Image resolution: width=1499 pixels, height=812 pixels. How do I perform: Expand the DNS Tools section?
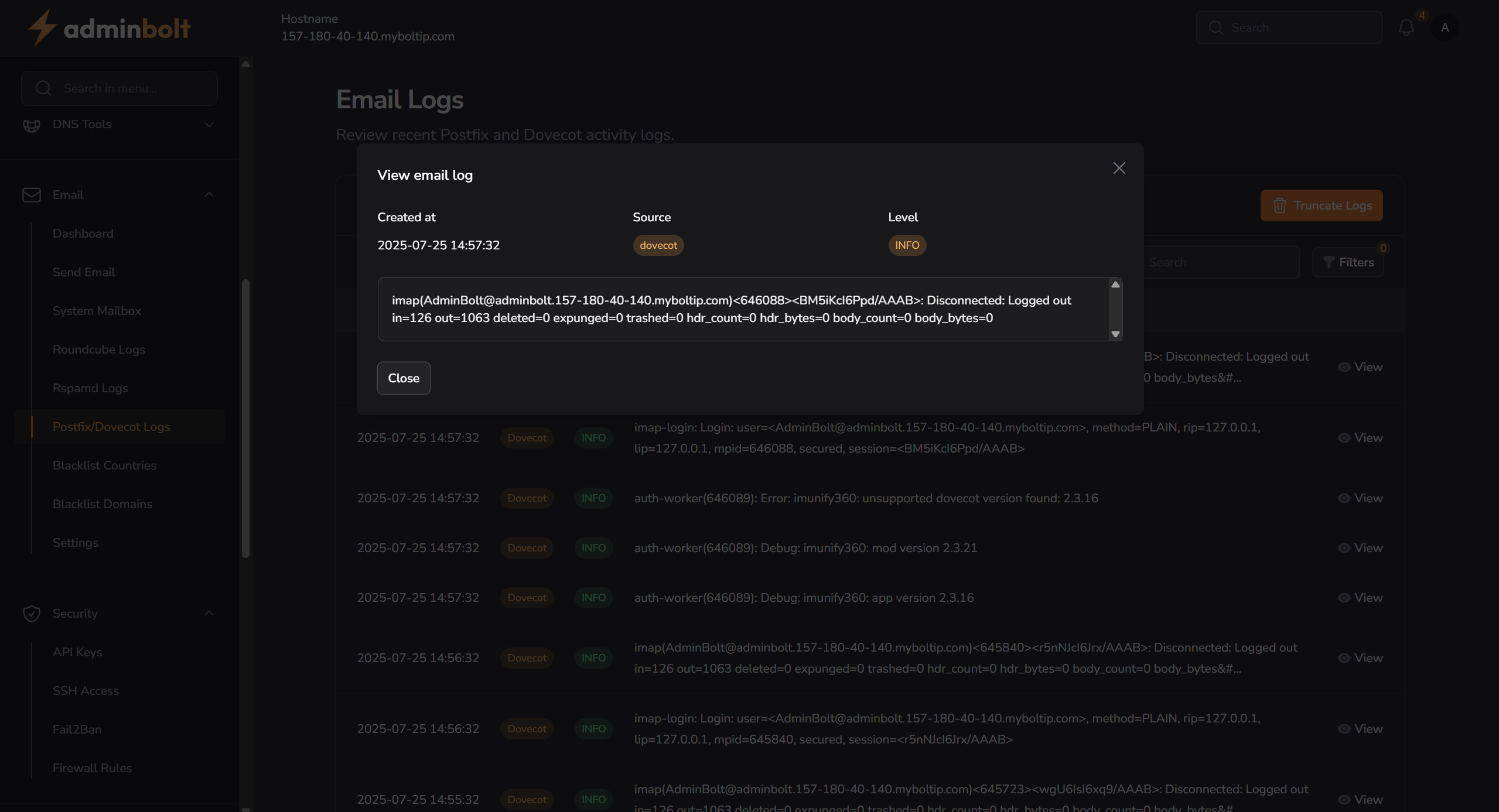[209, 124]
